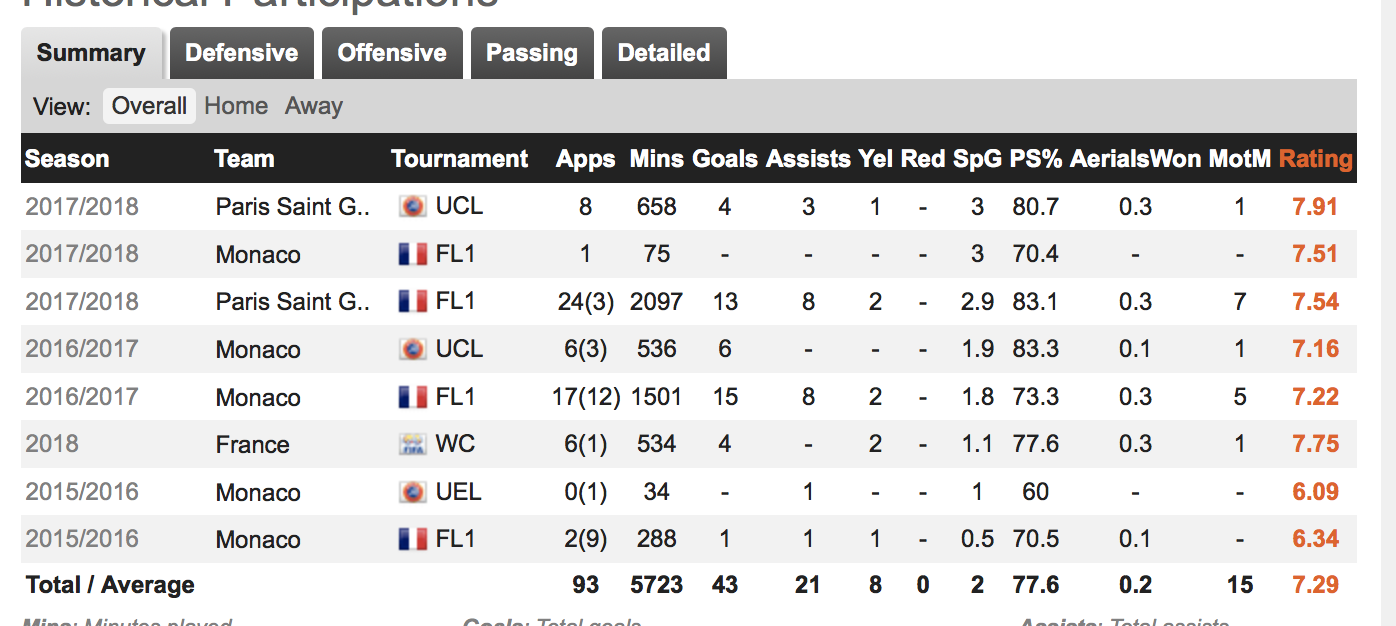This screenshot has width=1396, height=626.
Task: Click the French flag in Monaco 2017/2018 row
Action: [x=412, y=254]
